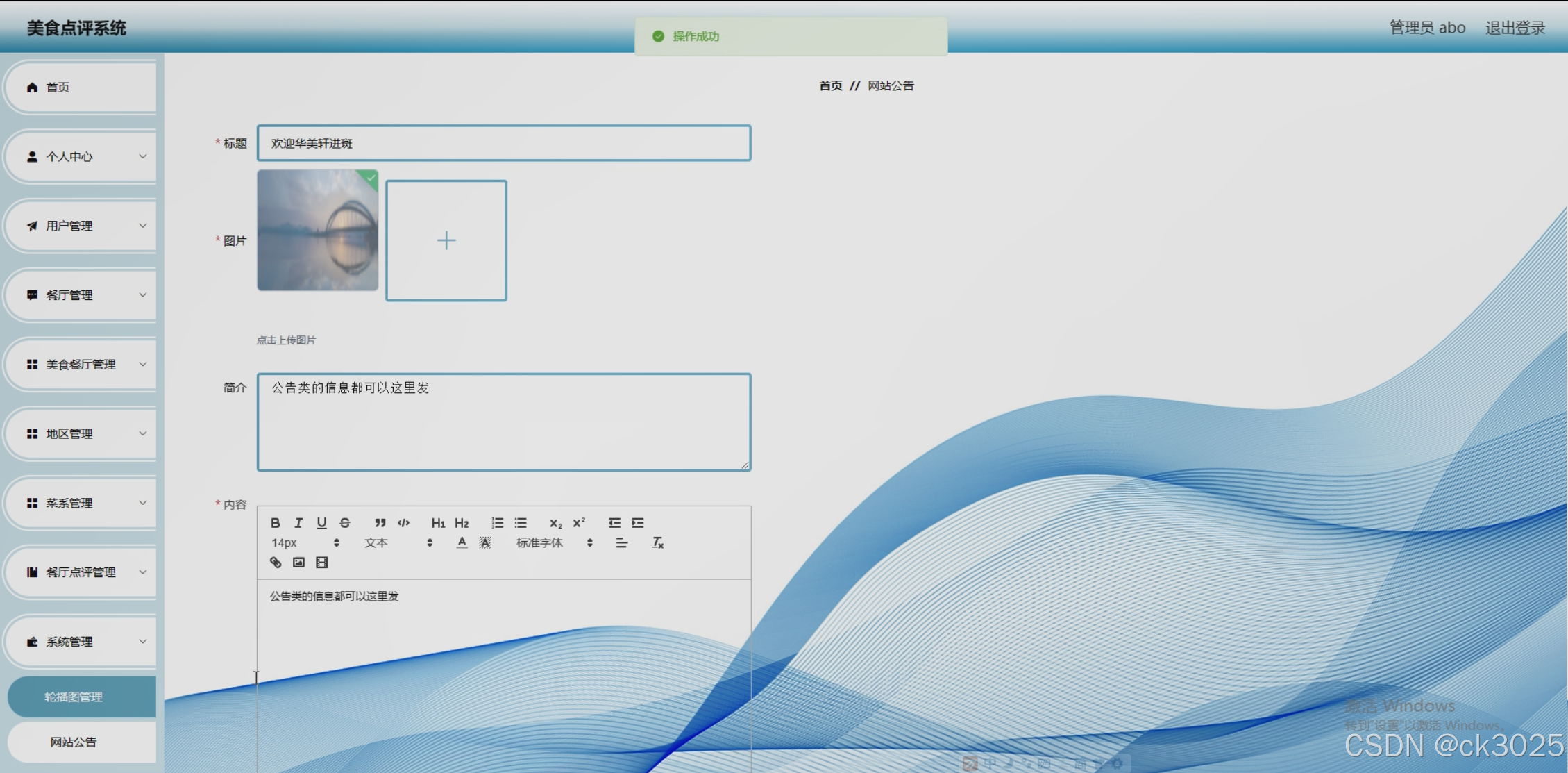Insert an image into content editor
This screenshot has height=773, width=1568.
point(298,563)
